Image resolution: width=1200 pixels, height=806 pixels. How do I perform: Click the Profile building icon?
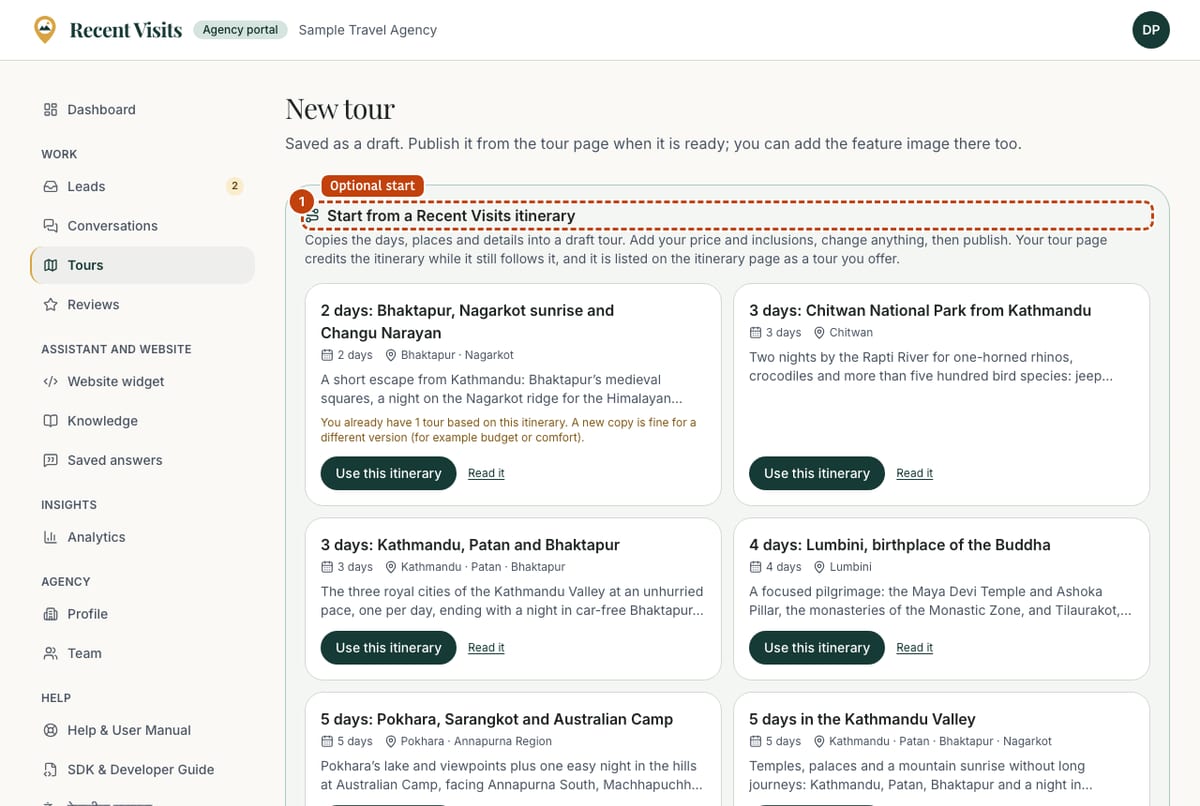(50, 614)
